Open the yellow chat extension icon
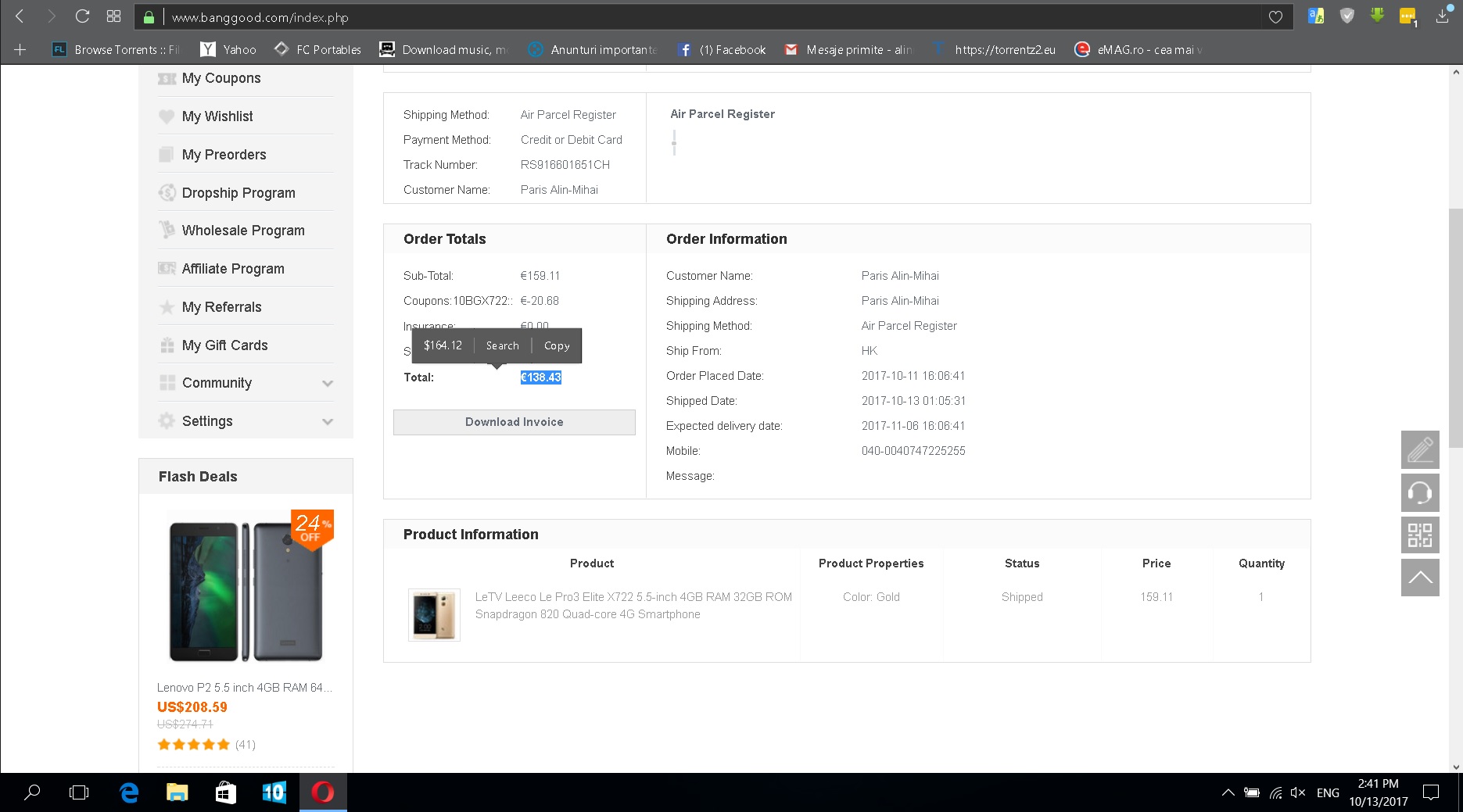 [1408, 16]
